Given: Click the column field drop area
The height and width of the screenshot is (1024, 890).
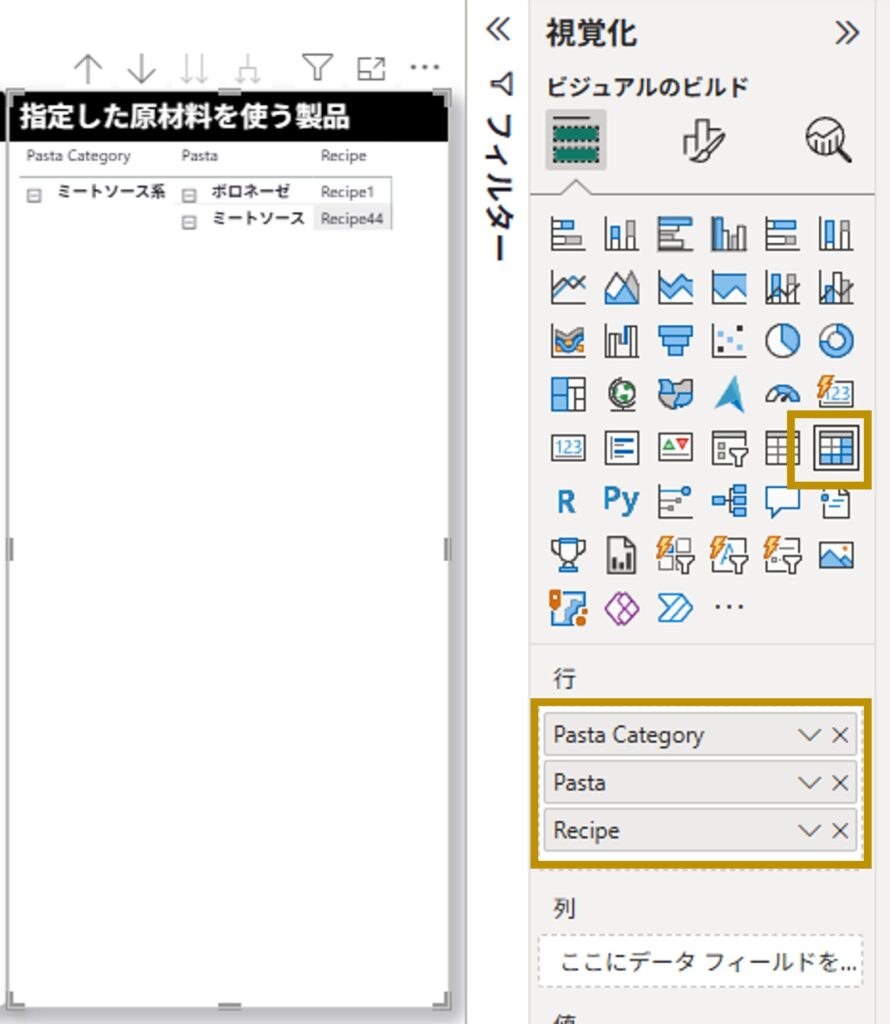Looking at the screenshot, I should coord(700,962).
